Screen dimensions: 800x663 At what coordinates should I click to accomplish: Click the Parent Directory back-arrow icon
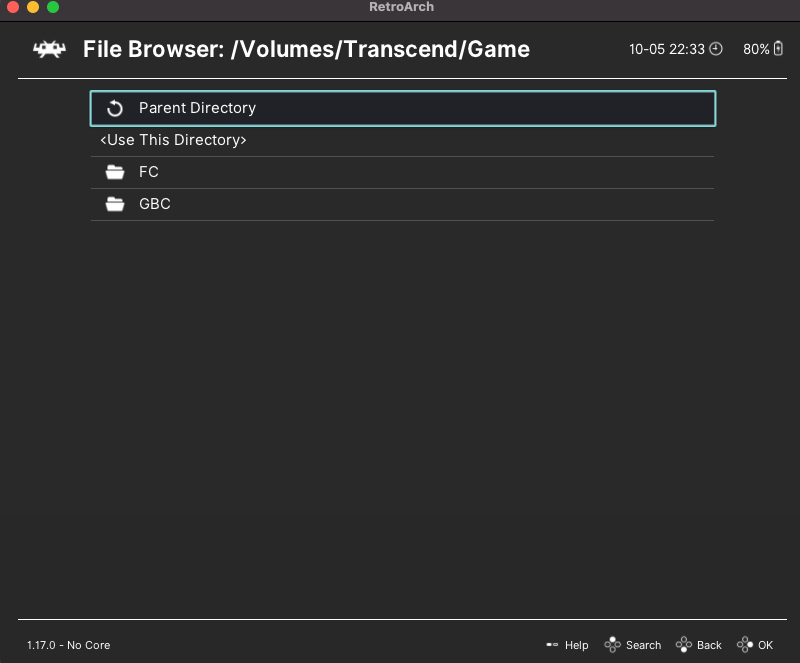pos(115,108)
